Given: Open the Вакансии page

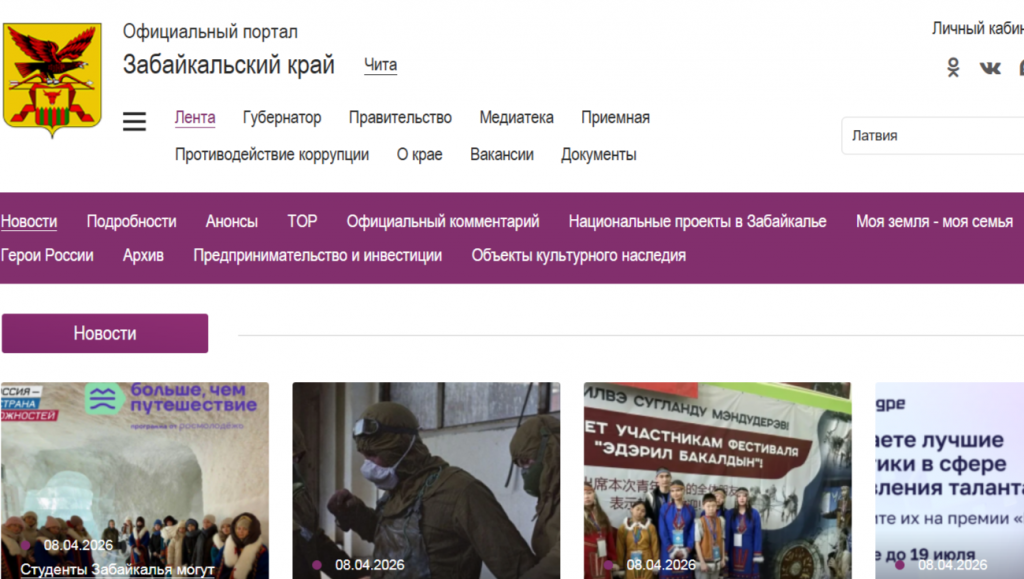Looking at the screenshot, I should 502,155.
